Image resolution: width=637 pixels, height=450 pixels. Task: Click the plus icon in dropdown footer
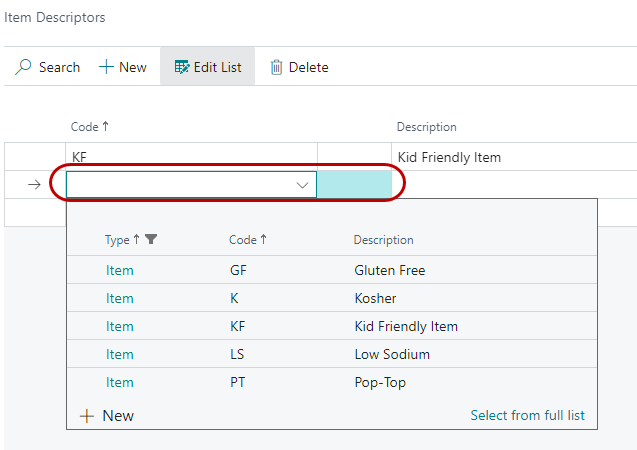[87, 416]
